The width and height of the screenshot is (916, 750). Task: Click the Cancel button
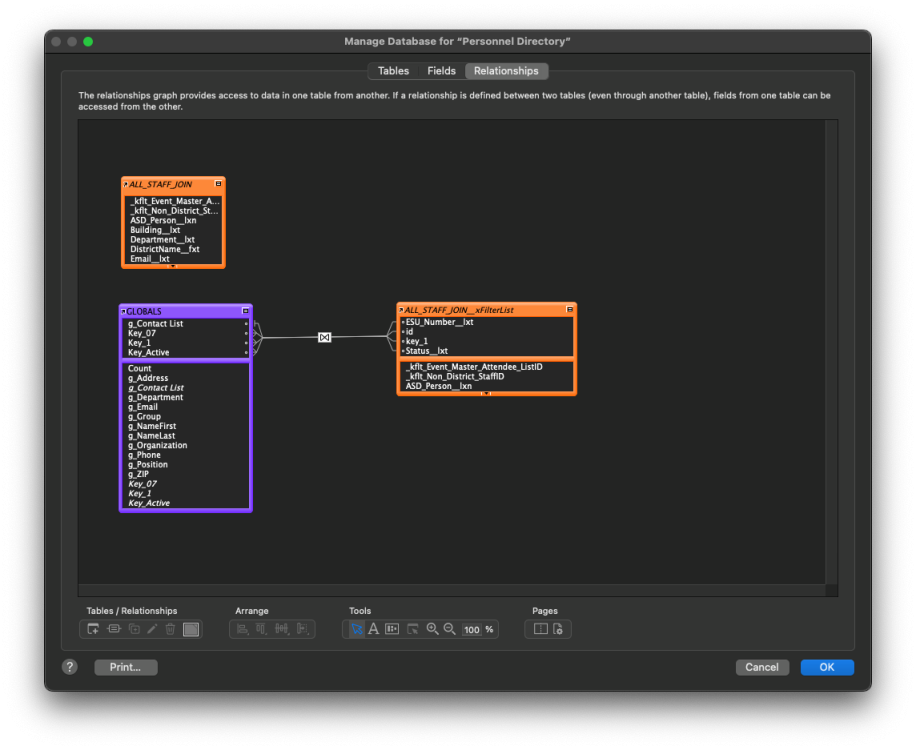762,667
